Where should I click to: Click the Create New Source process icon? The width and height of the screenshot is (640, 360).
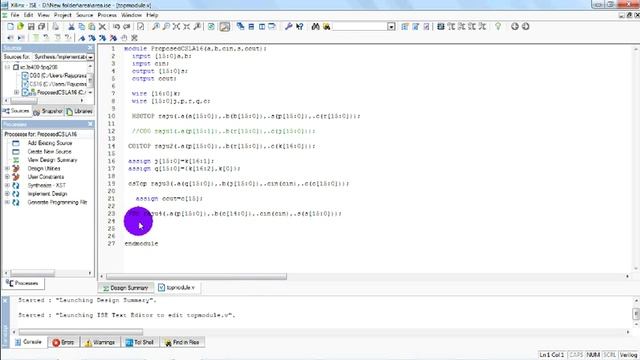(x=16, y=152)
